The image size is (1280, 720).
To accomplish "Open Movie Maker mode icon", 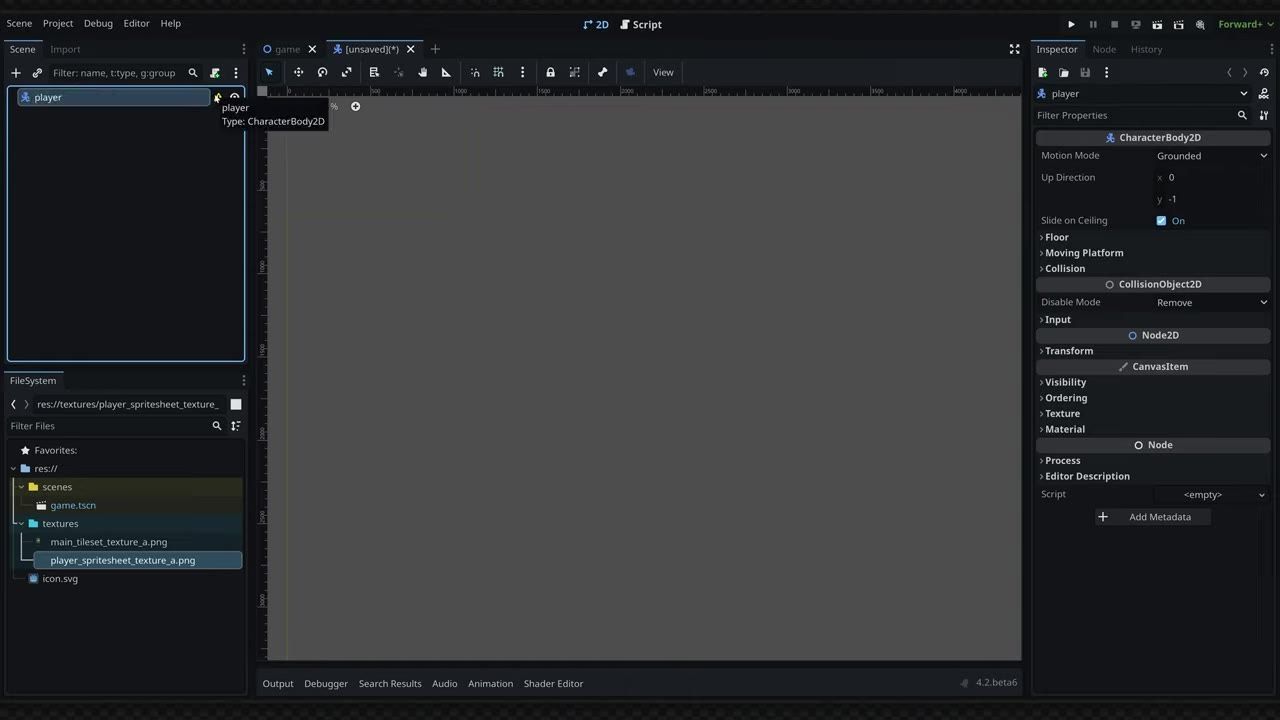I will point(1200,24).
